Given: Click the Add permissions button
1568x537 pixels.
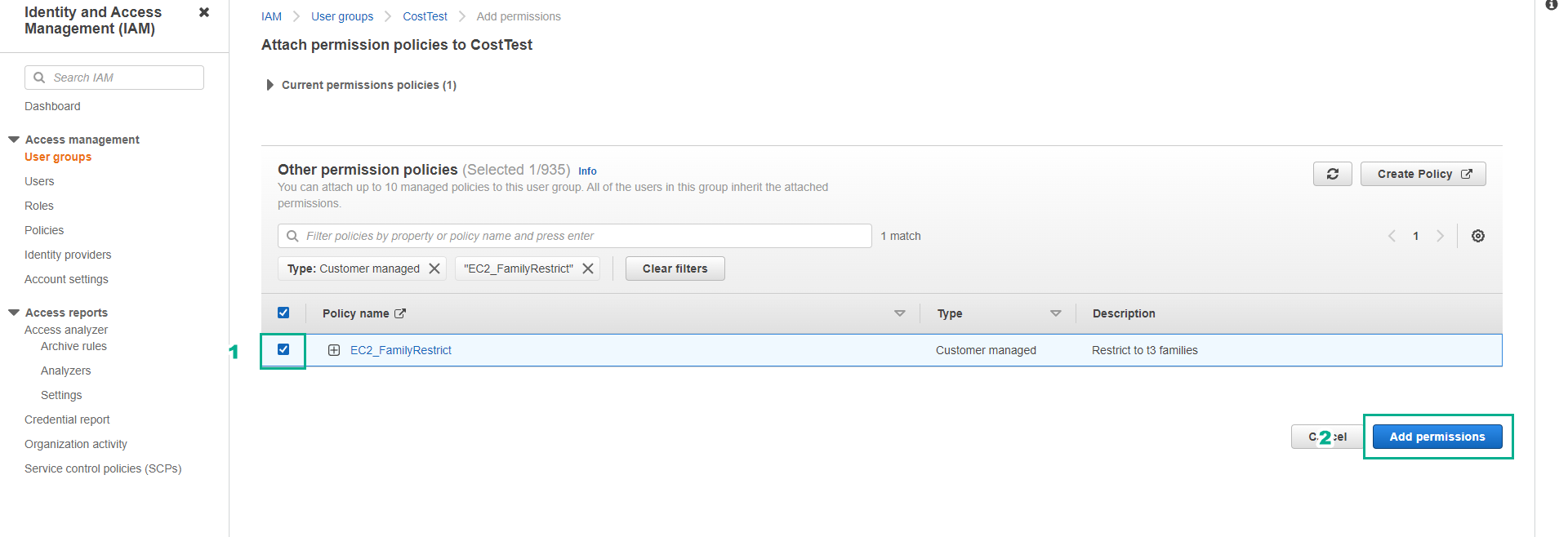Looking at the screenshot, I should (x=1437, y=437).
